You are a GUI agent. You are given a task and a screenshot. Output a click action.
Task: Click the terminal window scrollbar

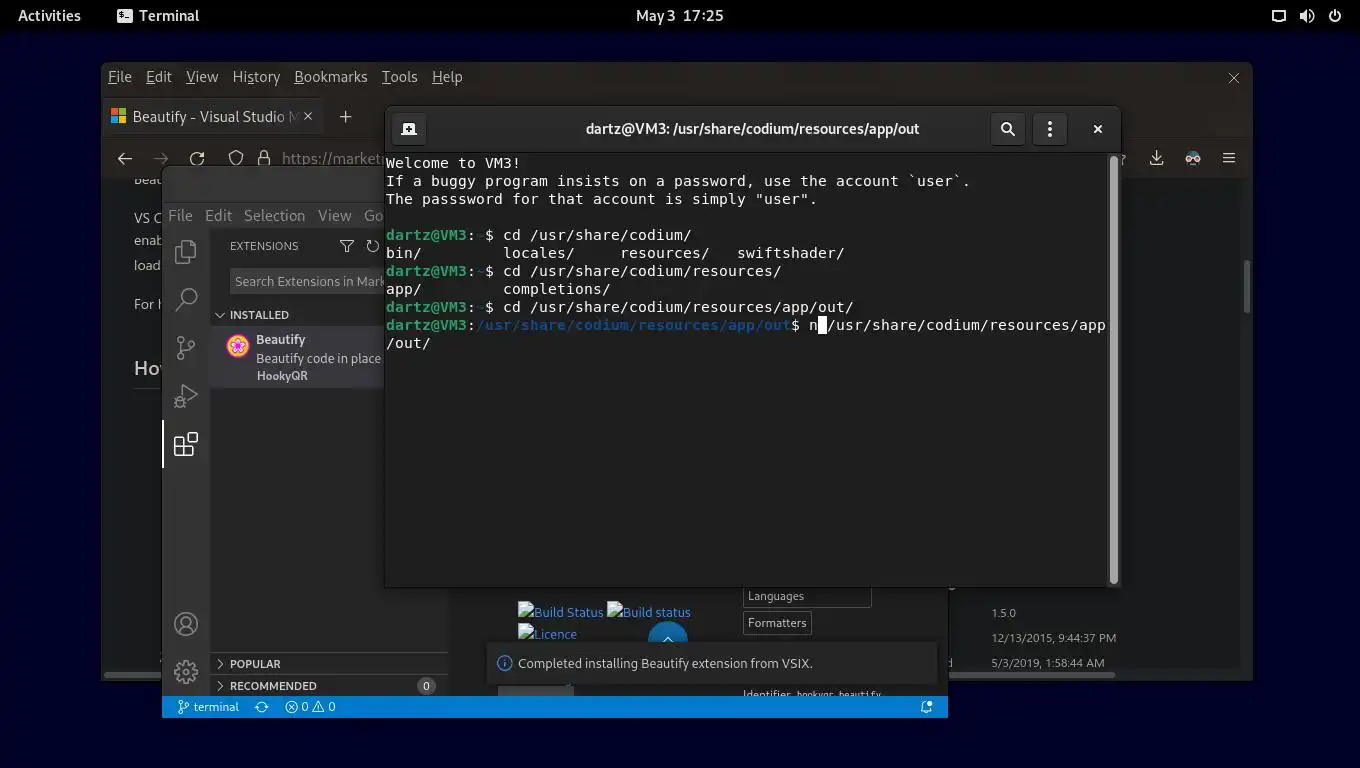[x=1114, y=370]
